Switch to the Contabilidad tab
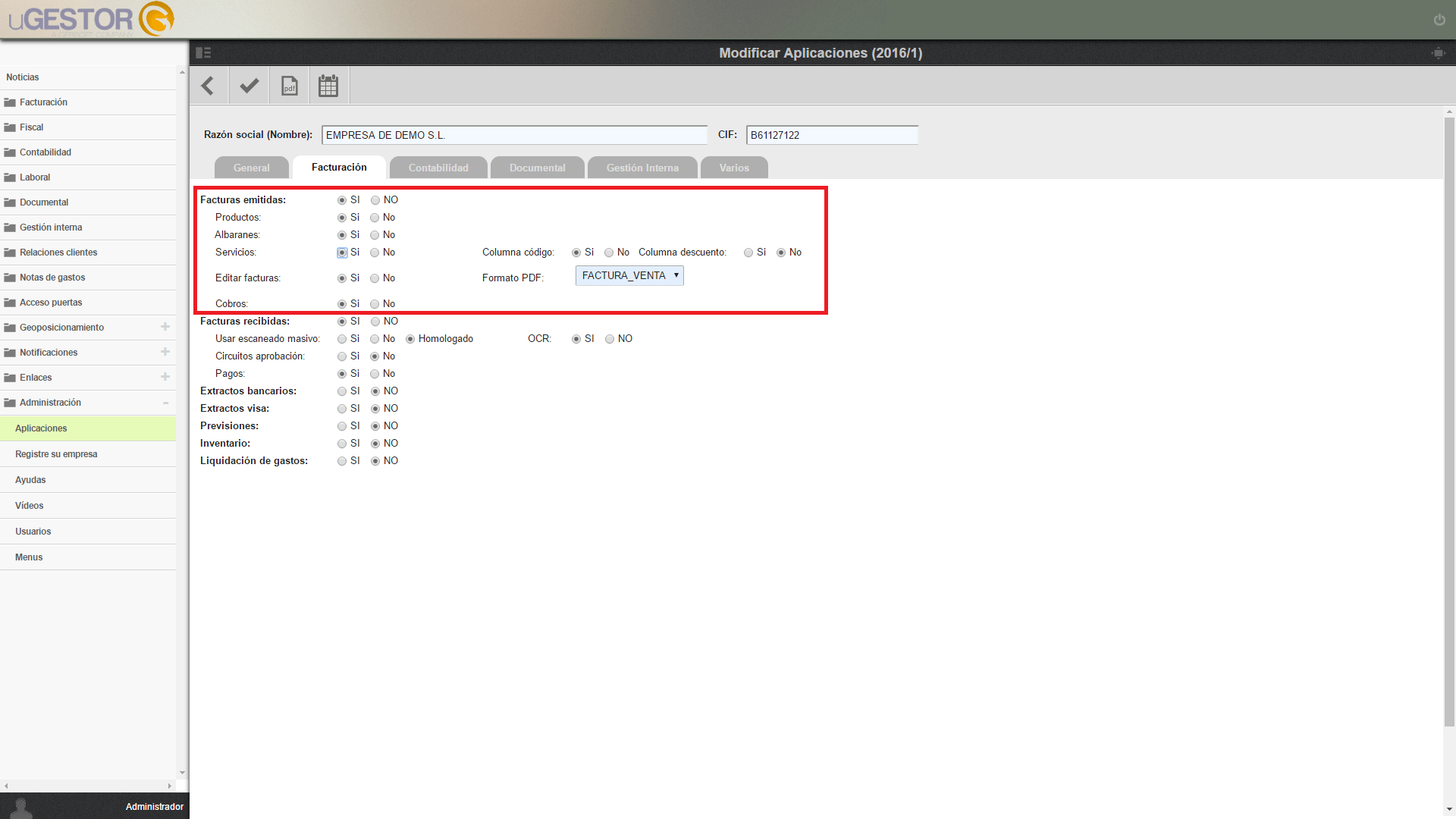1456x819 pixels. [x=438, y=168]
